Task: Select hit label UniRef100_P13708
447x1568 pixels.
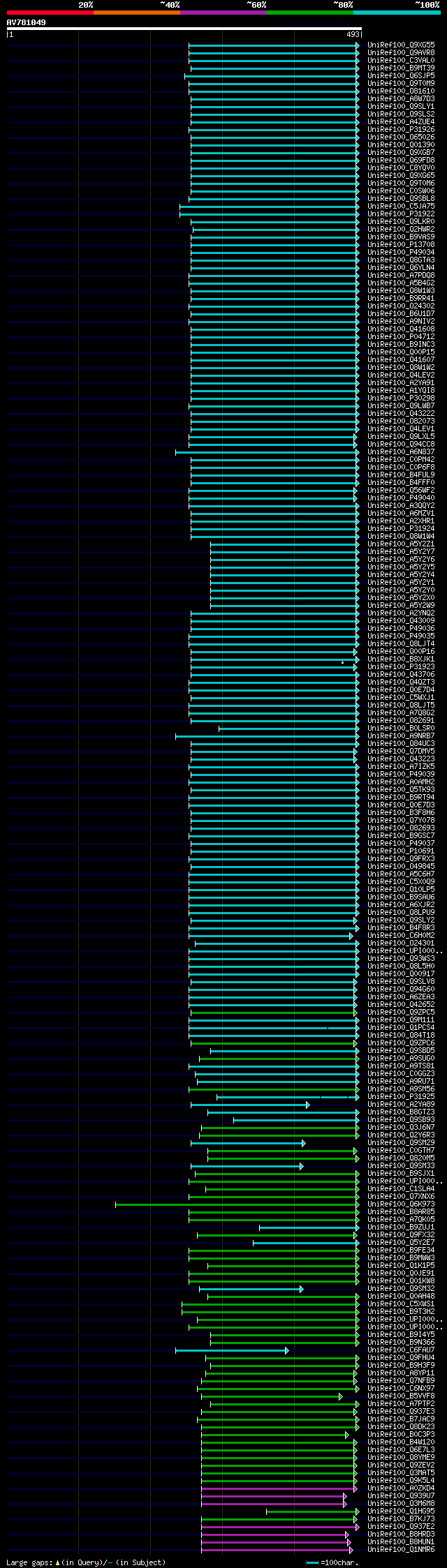Action: [x=401, y=244]
